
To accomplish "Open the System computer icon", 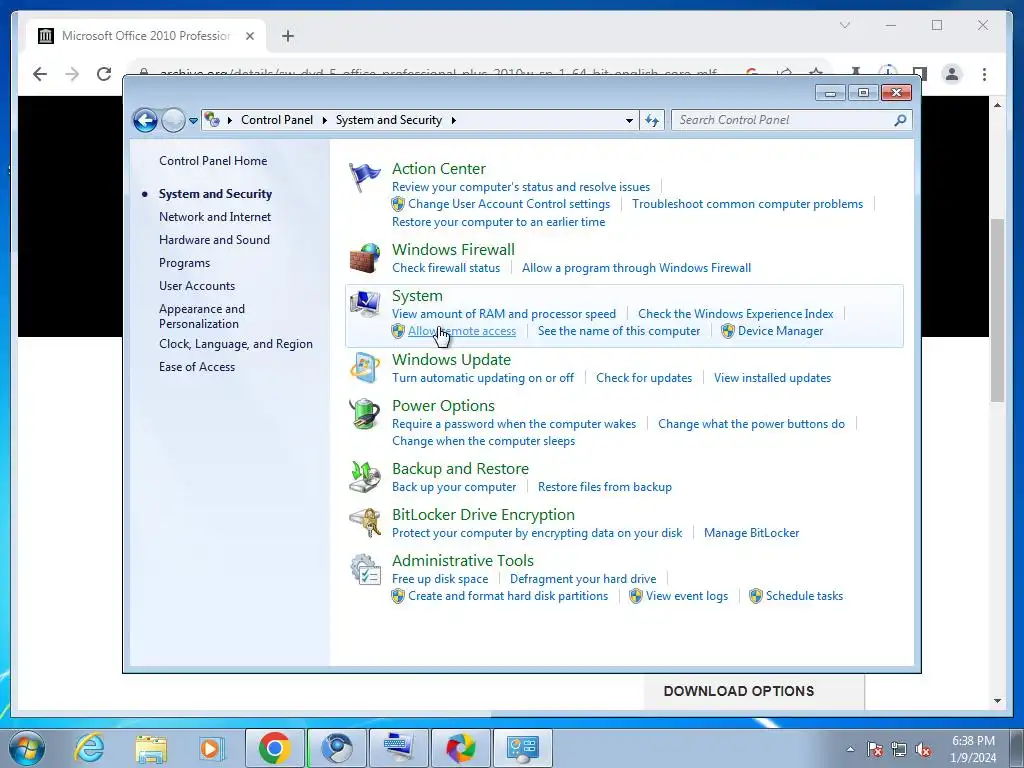I will [x=364, y=304].
